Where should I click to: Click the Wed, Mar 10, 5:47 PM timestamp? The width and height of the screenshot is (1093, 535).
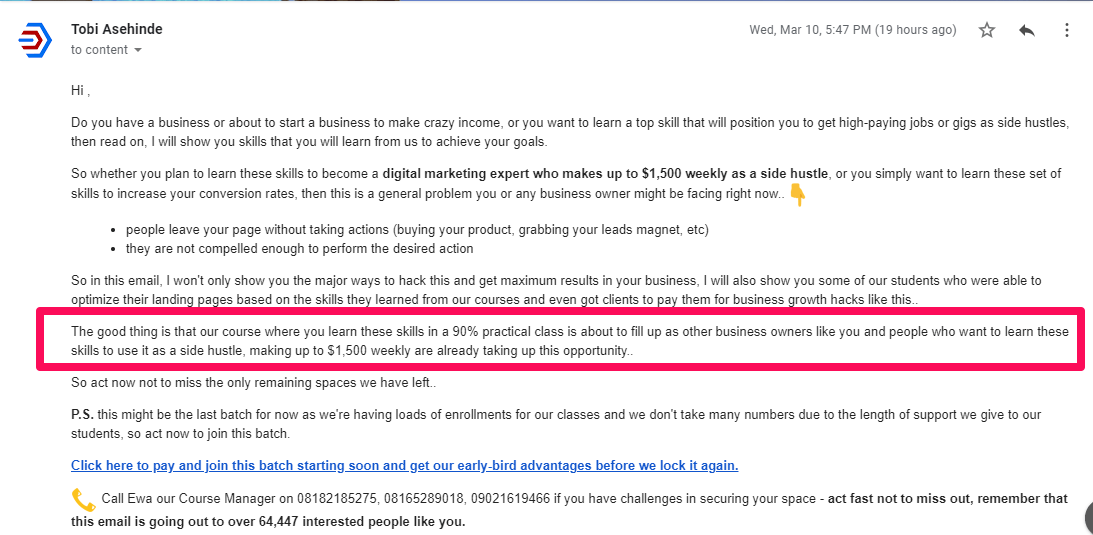point(852,30)
